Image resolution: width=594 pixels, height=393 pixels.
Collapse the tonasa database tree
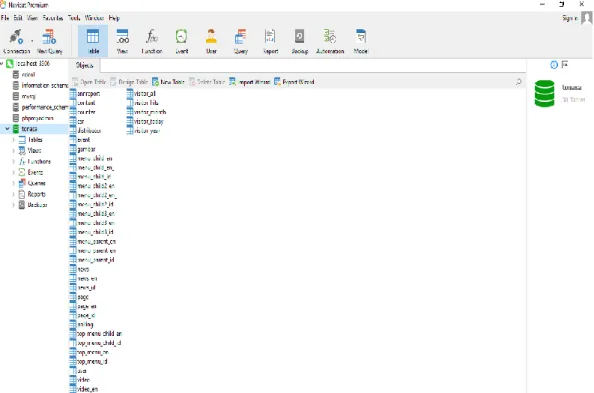(x=7, y=129)
